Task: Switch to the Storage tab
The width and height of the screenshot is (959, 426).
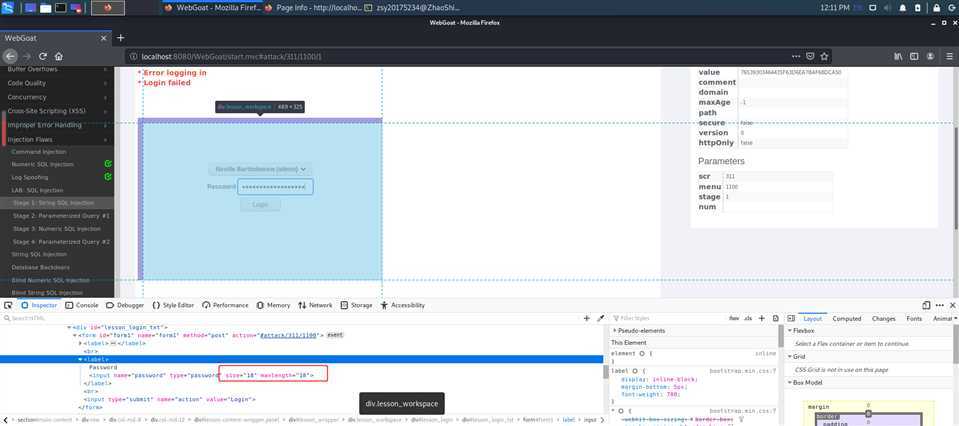Action: tap(357, 305)
